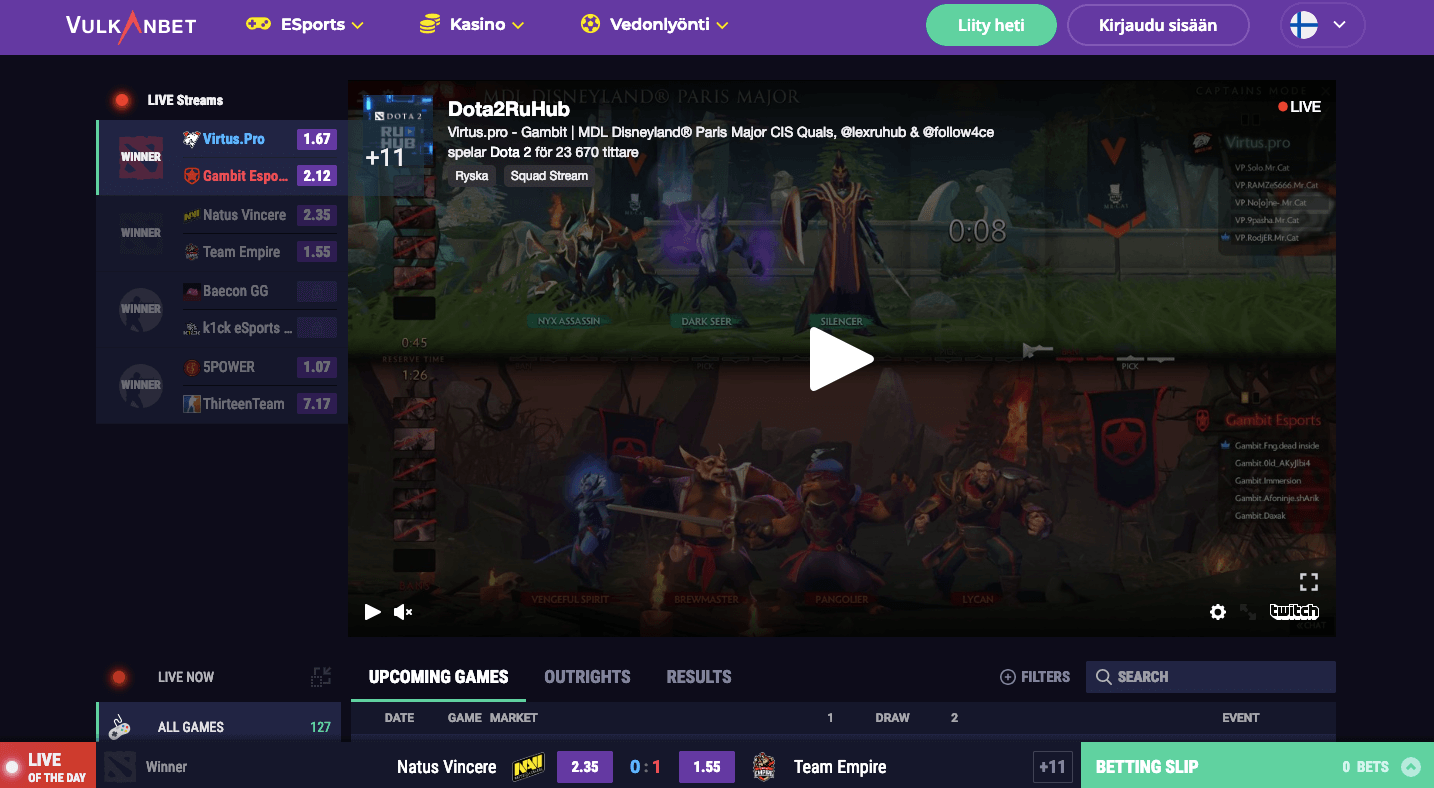Click the Squad Stream tag
The width and height of the screenshot is (1434, 788).
click(549, 175)
